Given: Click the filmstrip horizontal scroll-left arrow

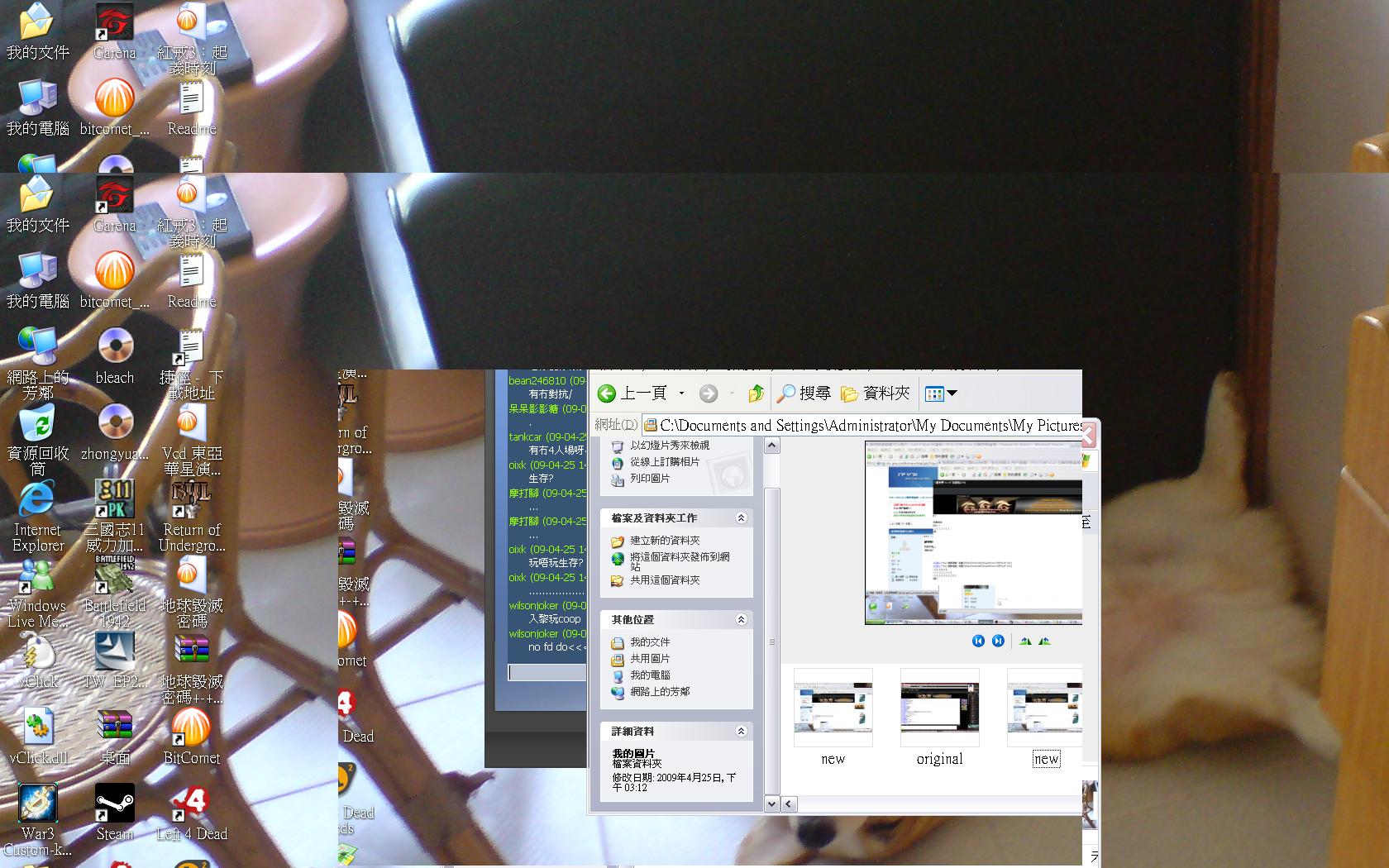Looking at the screenshot, I should coord(789,804).
